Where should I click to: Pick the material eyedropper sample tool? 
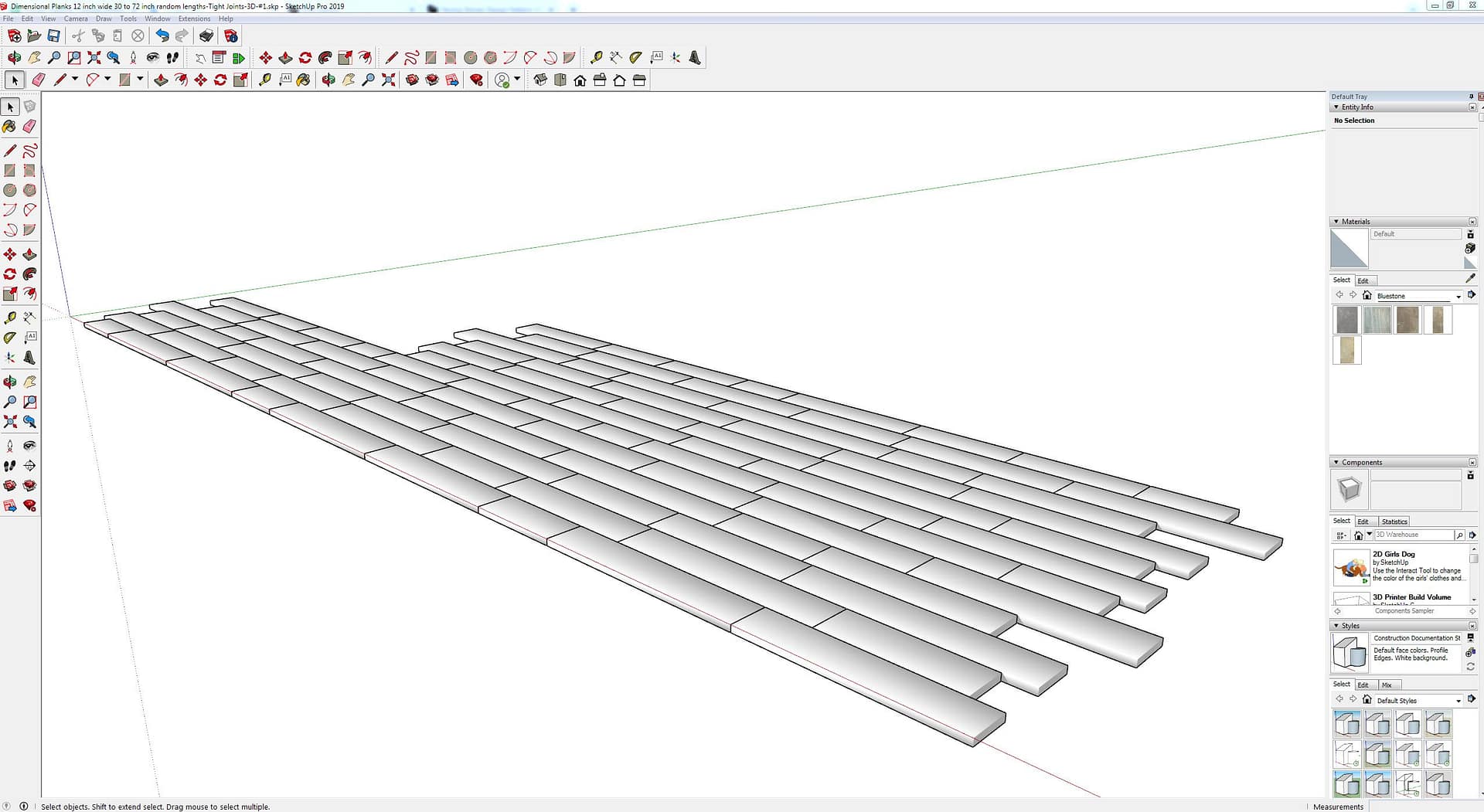click(x=1470, y=278)
